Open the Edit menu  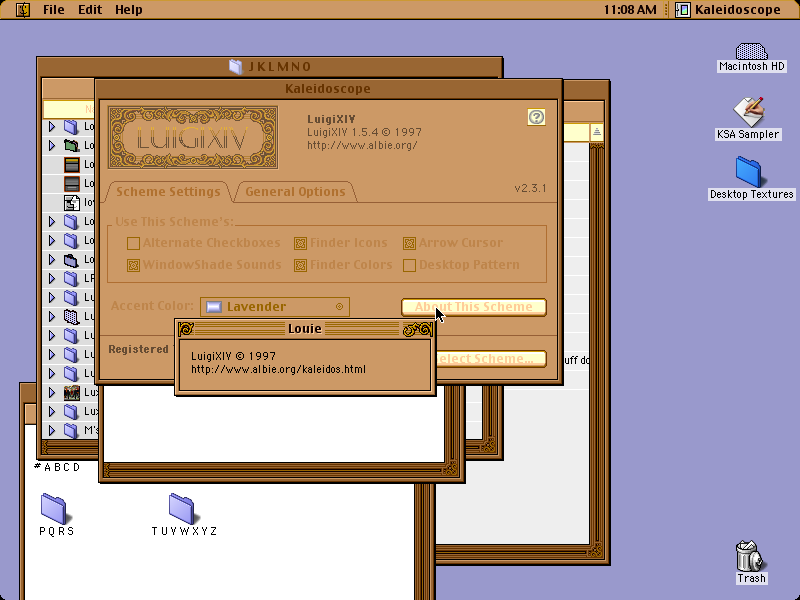coord(90,10)
